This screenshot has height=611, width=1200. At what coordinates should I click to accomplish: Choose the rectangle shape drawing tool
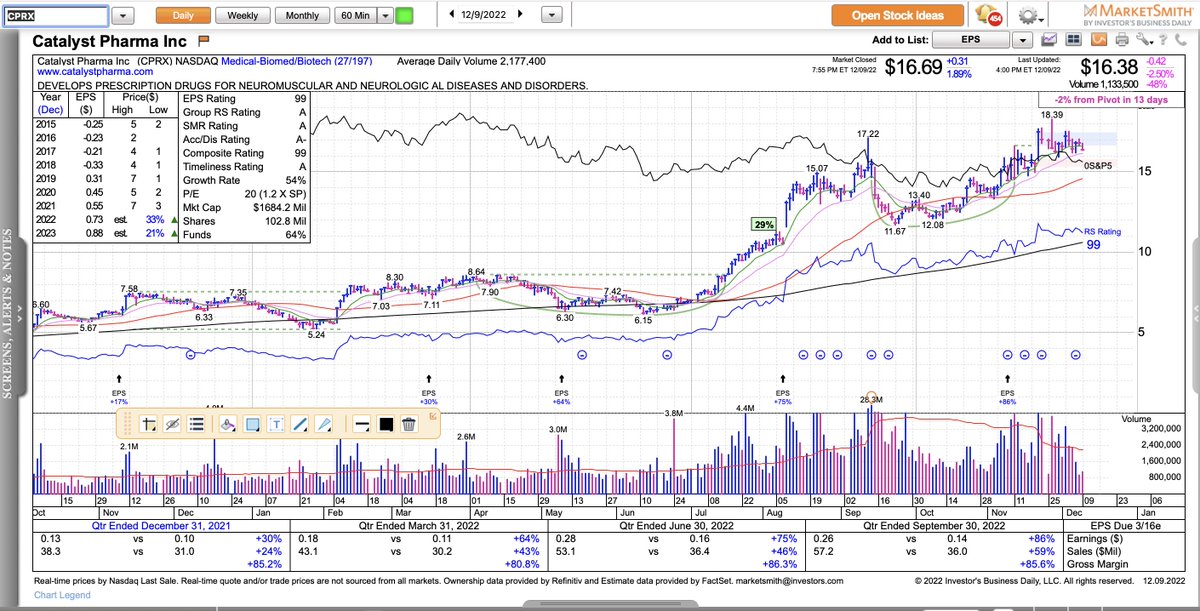252,424
